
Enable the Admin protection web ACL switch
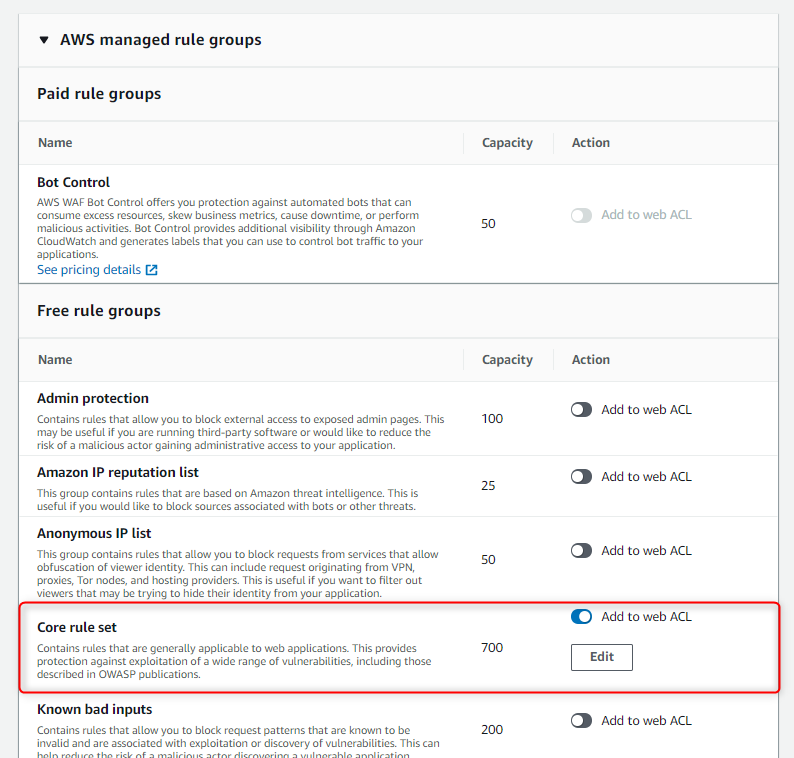[x=581, y=410]
